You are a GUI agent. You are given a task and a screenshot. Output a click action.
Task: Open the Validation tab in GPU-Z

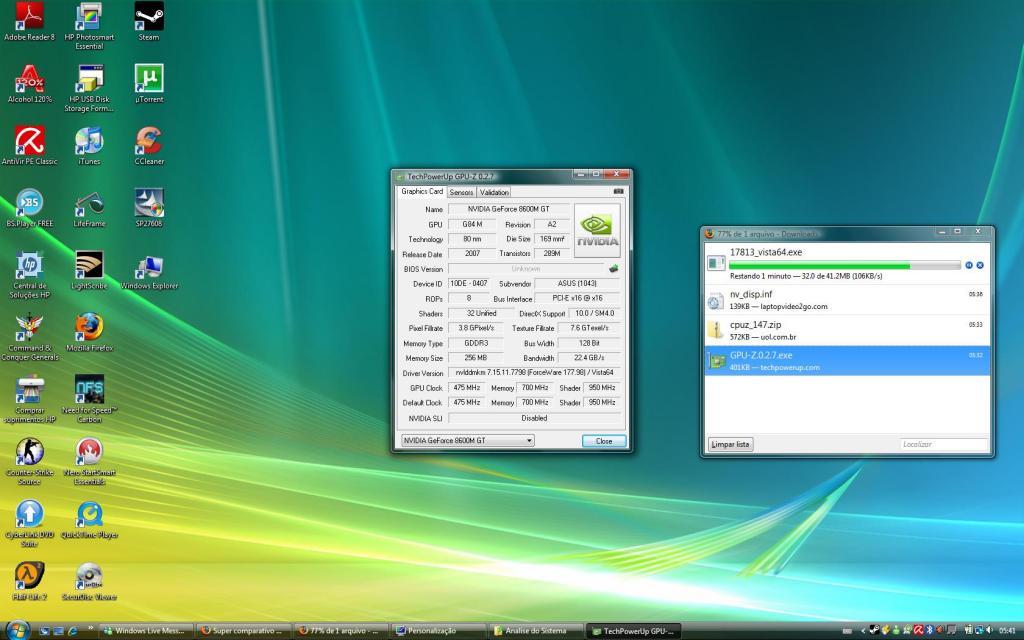tap(494, 192)
